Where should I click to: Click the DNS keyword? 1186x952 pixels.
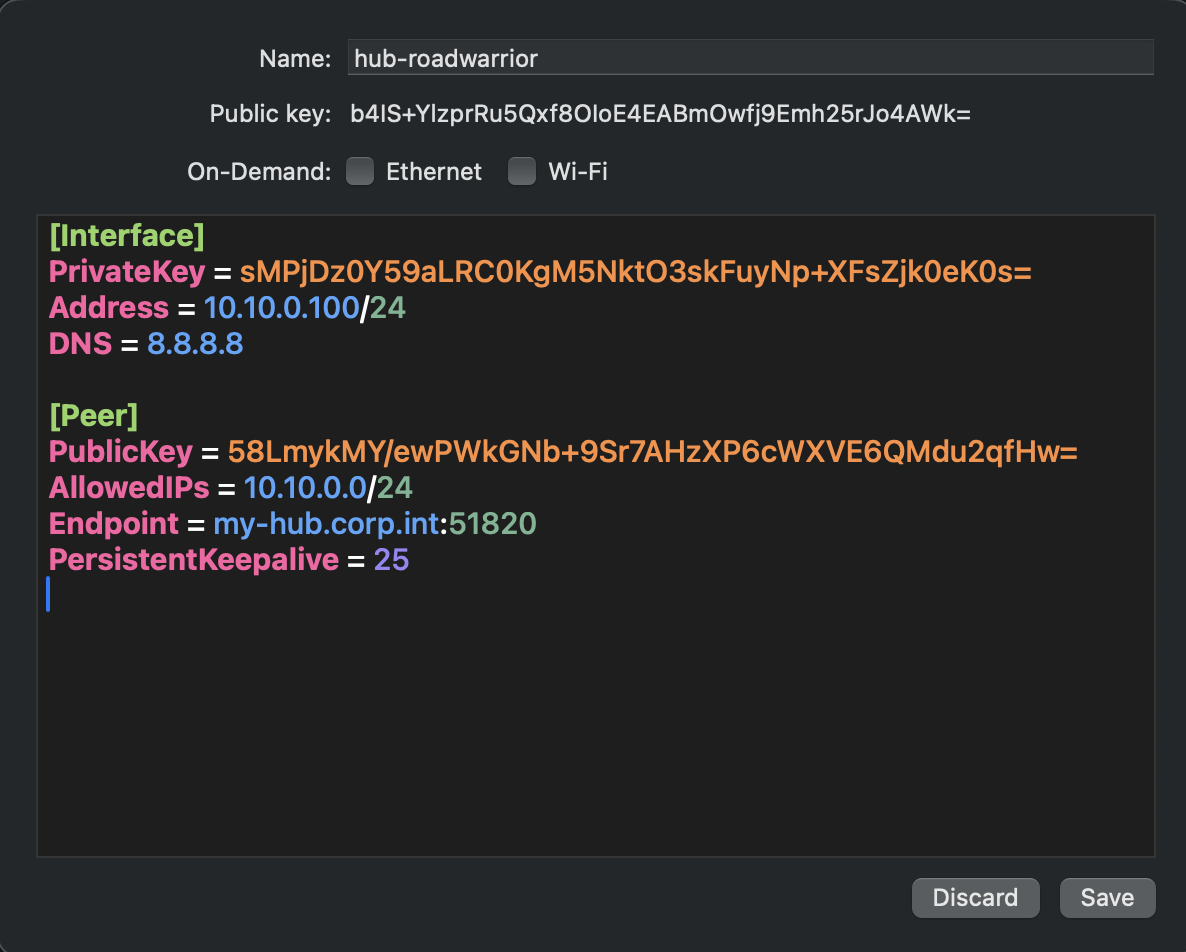pos(81,344)
